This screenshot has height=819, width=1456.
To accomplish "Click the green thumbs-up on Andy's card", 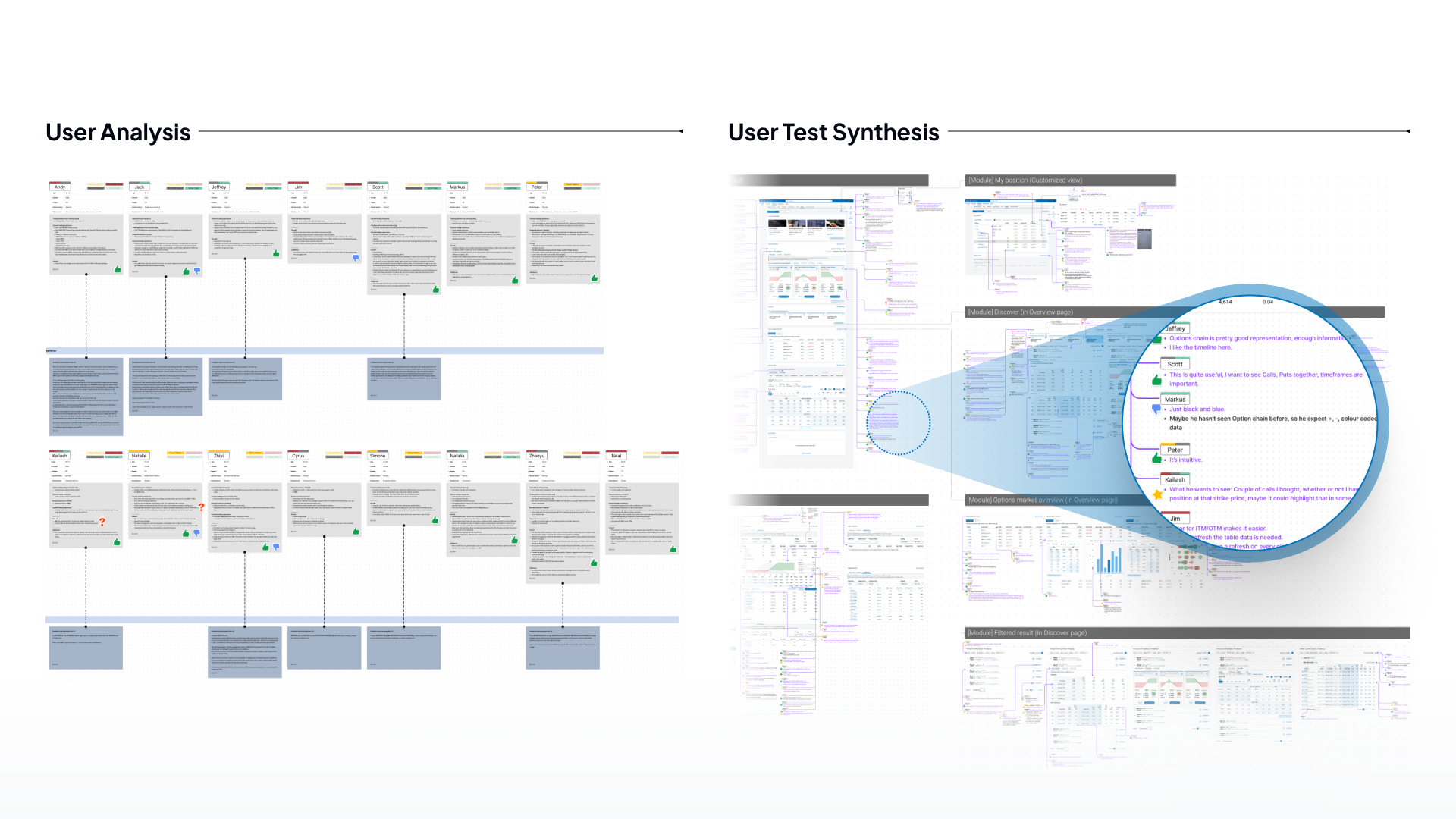I will pos(118,269).
